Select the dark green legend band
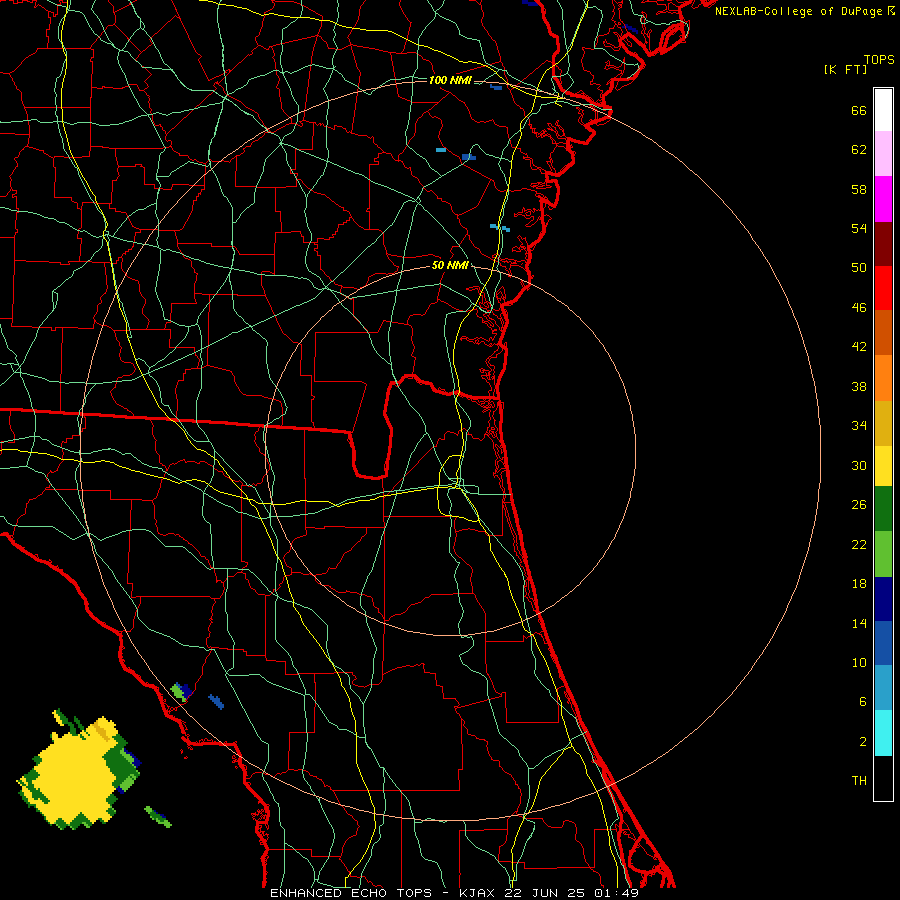The height and width of the screenshot is (900, 900). pos(883,509)
